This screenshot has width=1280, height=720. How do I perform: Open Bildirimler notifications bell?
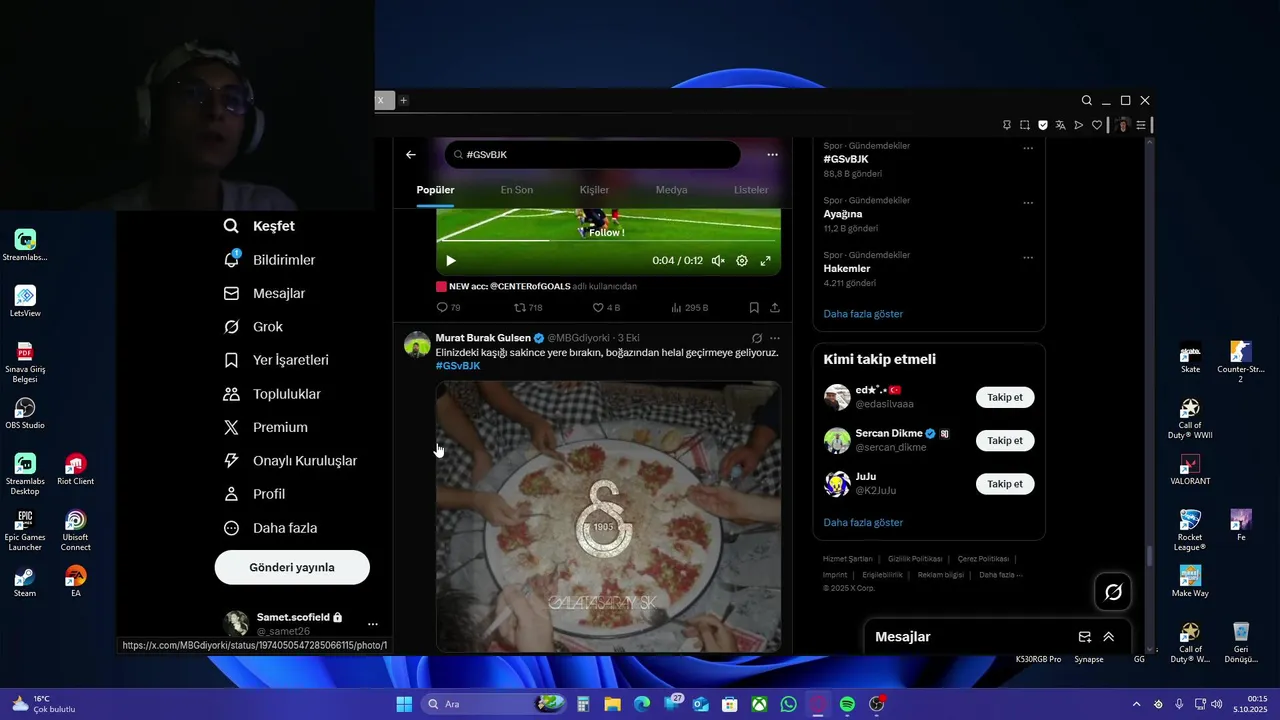[x=270, y=260]
